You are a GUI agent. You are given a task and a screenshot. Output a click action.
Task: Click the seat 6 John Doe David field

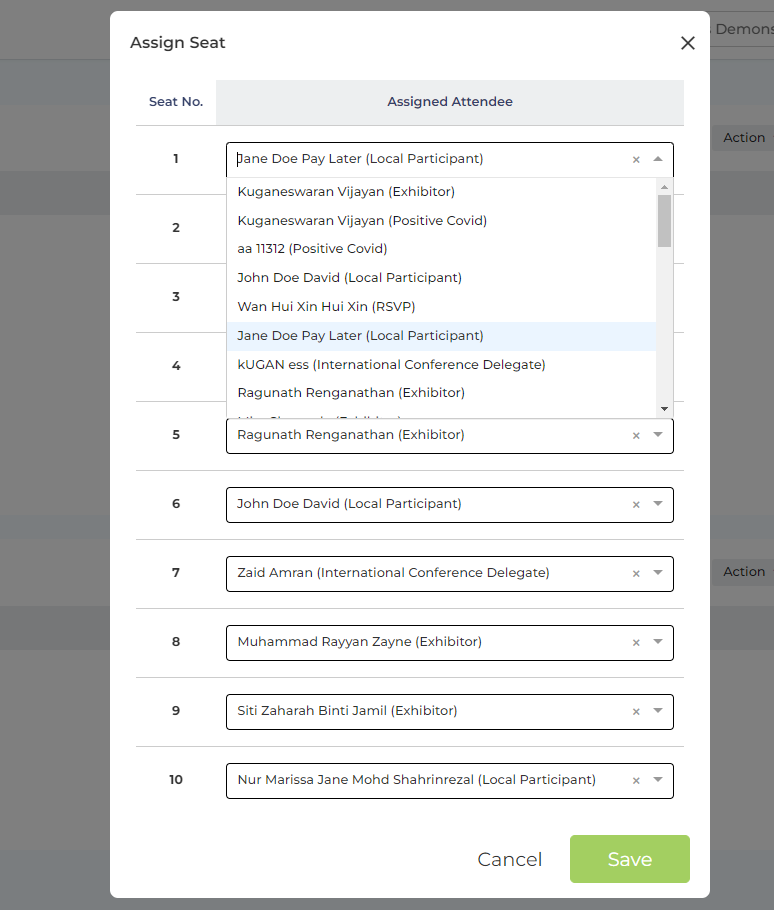450,504
